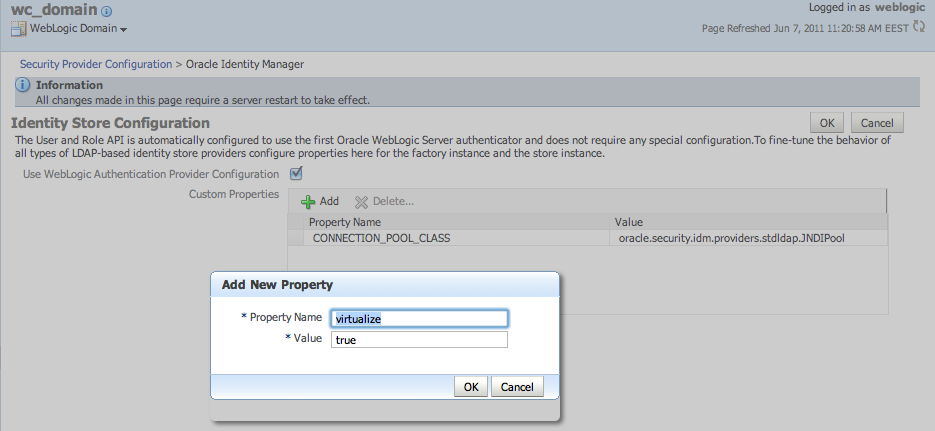Toggle Use WebLogic Authentication Provider Configuration checkbox
935x431 pixels.
pyautogui.click(x=296, y=173)
